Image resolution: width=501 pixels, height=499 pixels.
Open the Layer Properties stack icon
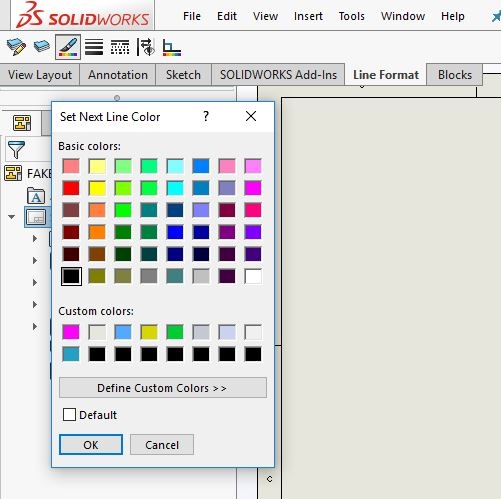tap(42, 46)
